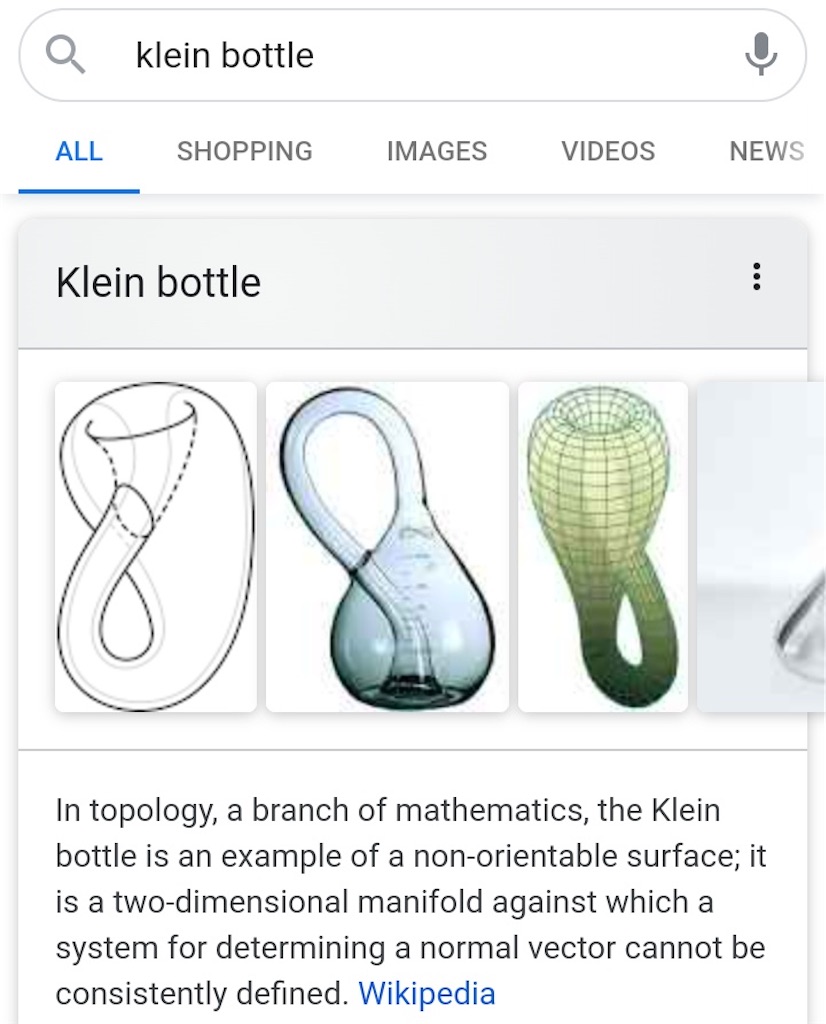Go to the NEWS tab
Image resolution: width=826 pixels, height=1024 pixels.
click(x=767, y=152)
